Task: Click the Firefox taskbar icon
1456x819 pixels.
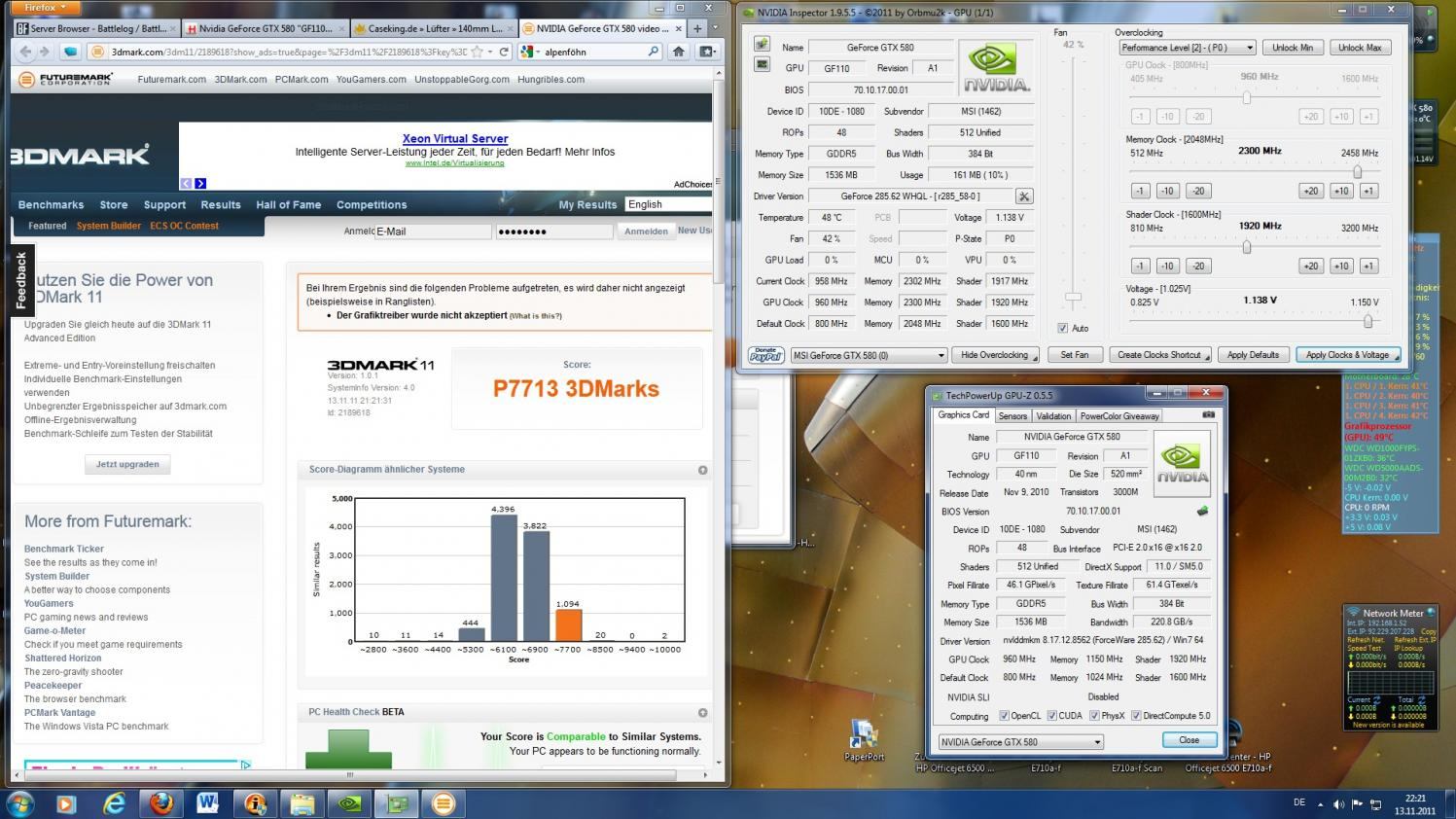Action: (x=161, y=803)
